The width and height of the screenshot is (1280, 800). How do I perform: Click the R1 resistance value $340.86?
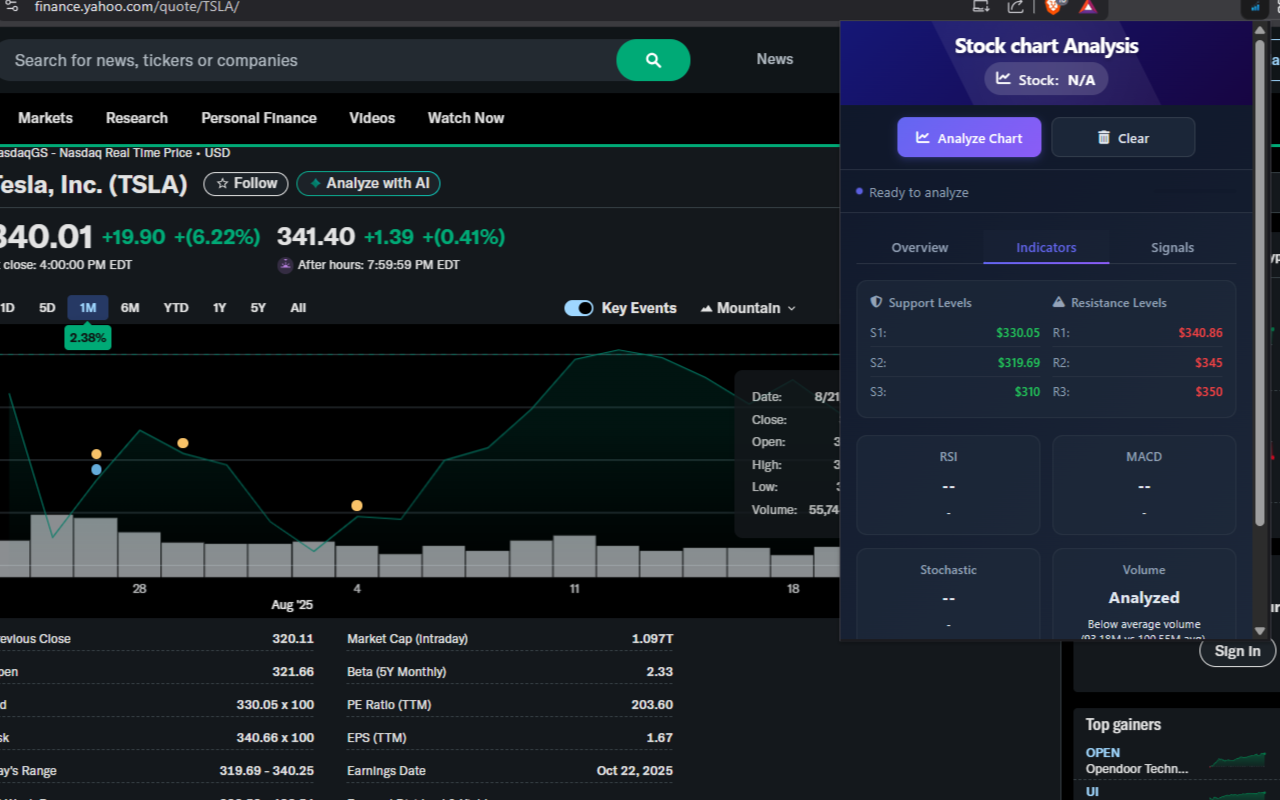point(1200,333)
